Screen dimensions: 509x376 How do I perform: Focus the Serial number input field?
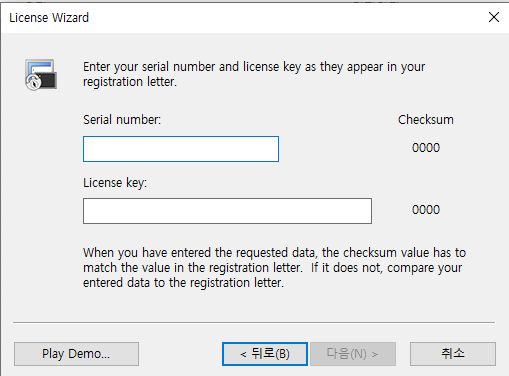(181, 149)
